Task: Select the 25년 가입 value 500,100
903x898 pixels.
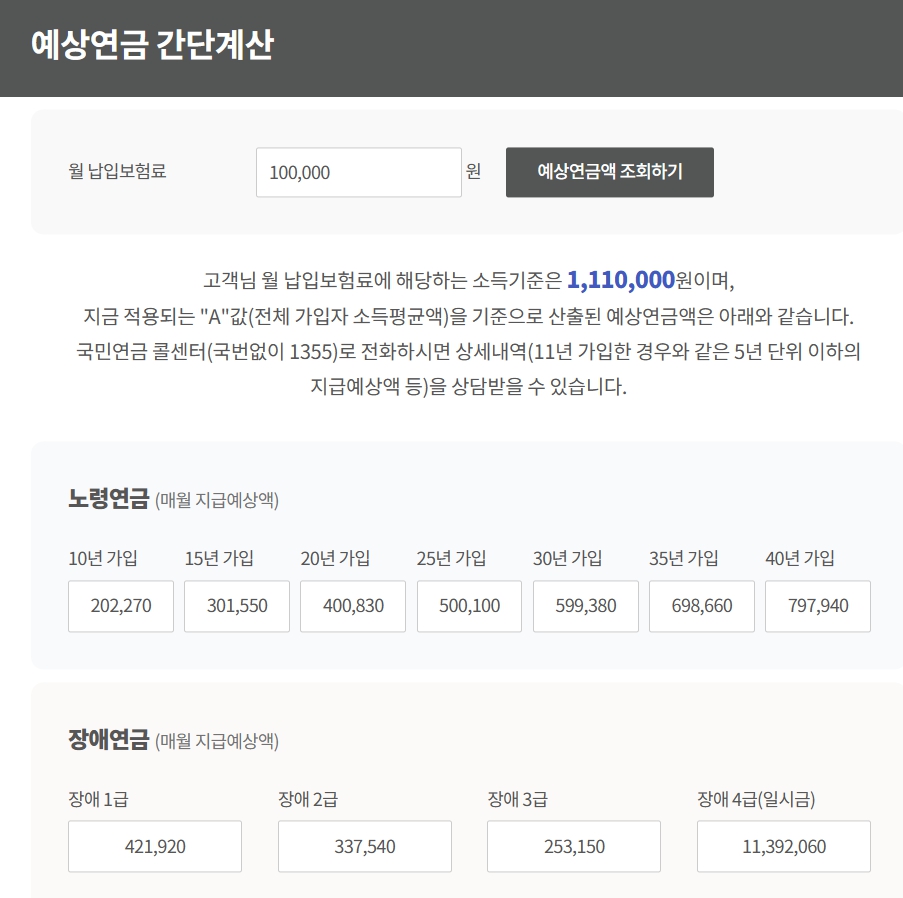Action: pos(469,606)
